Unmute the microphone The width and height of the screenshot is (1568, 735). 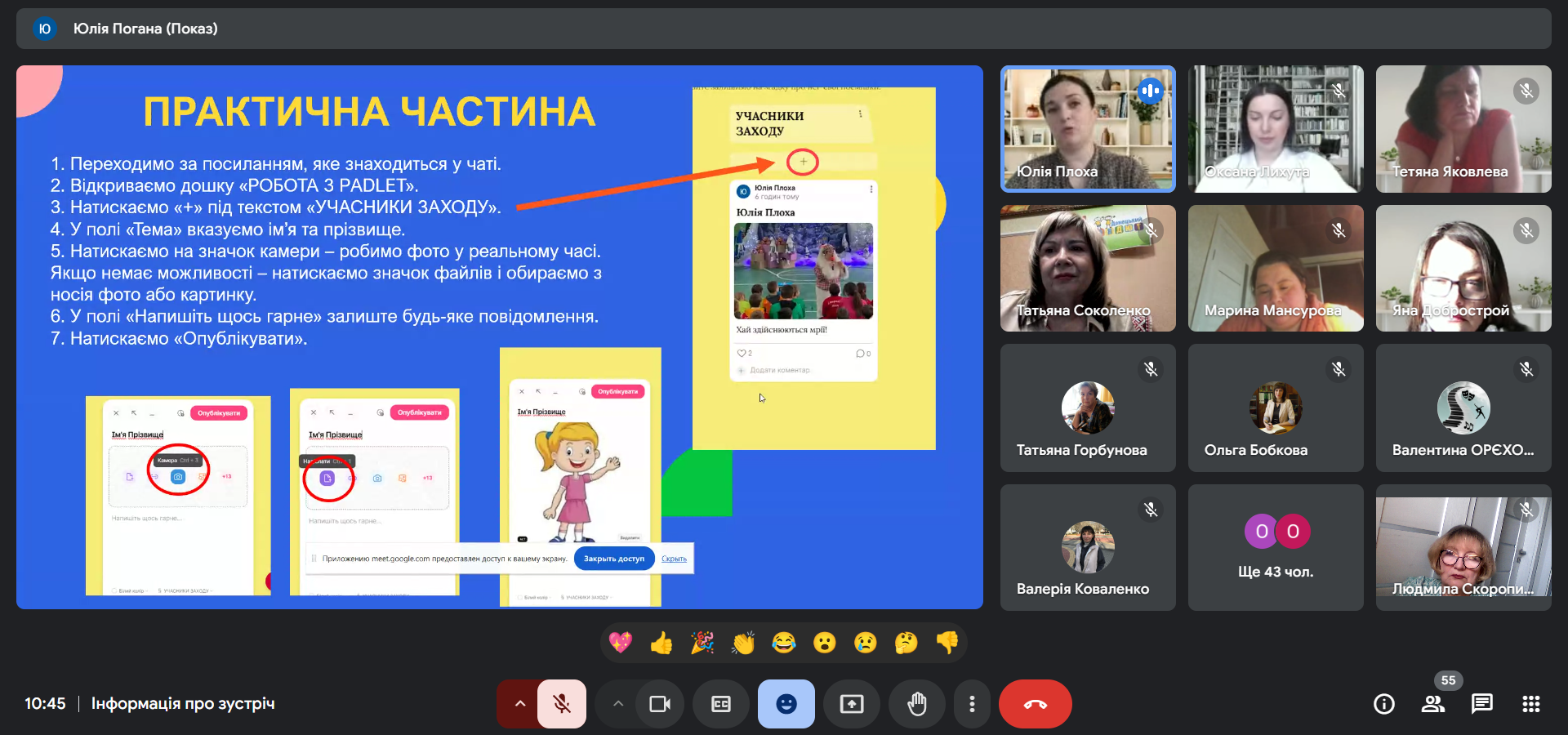tap(562, 704)
